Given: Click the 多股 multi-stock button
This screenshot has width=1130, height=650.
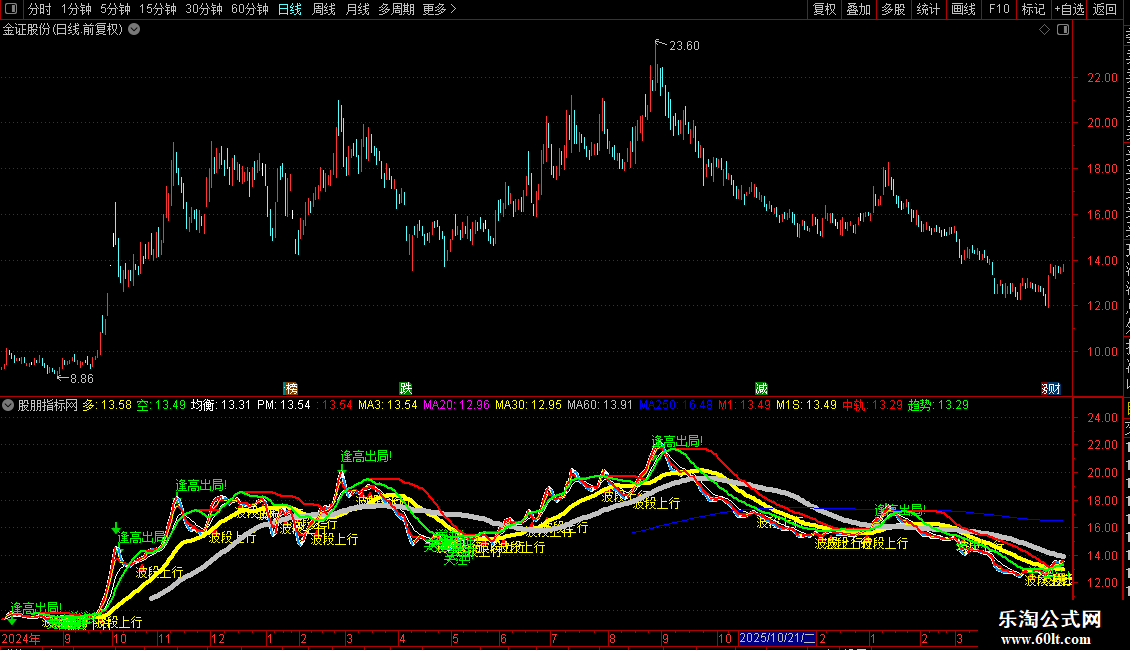Looking at the screenshot, I should click(x=893, y=9).
